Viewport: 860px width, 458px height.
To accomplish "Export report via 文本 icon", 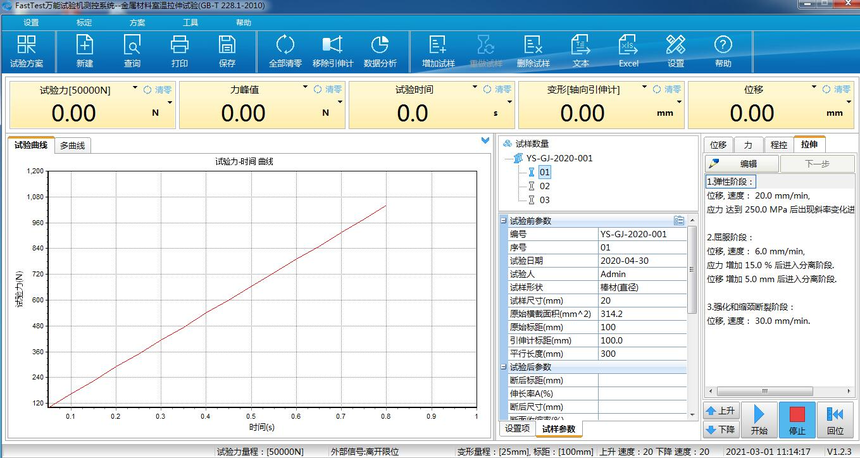I will click(581, 51).
